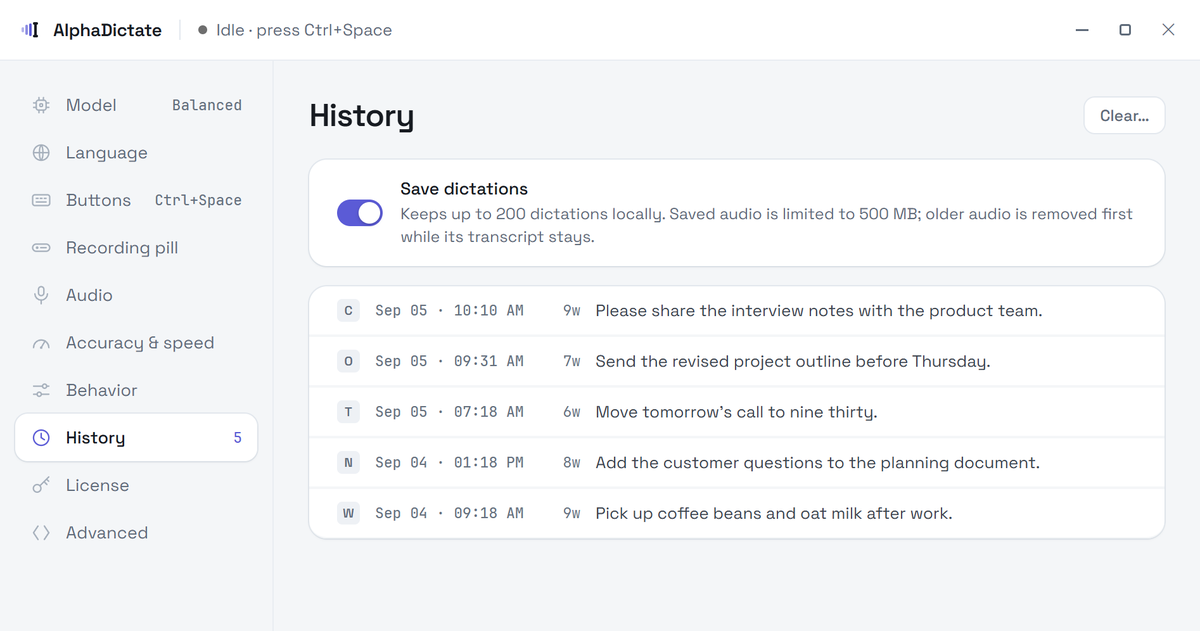
Task: Switch to the Language tab
Action: [136, 153]
